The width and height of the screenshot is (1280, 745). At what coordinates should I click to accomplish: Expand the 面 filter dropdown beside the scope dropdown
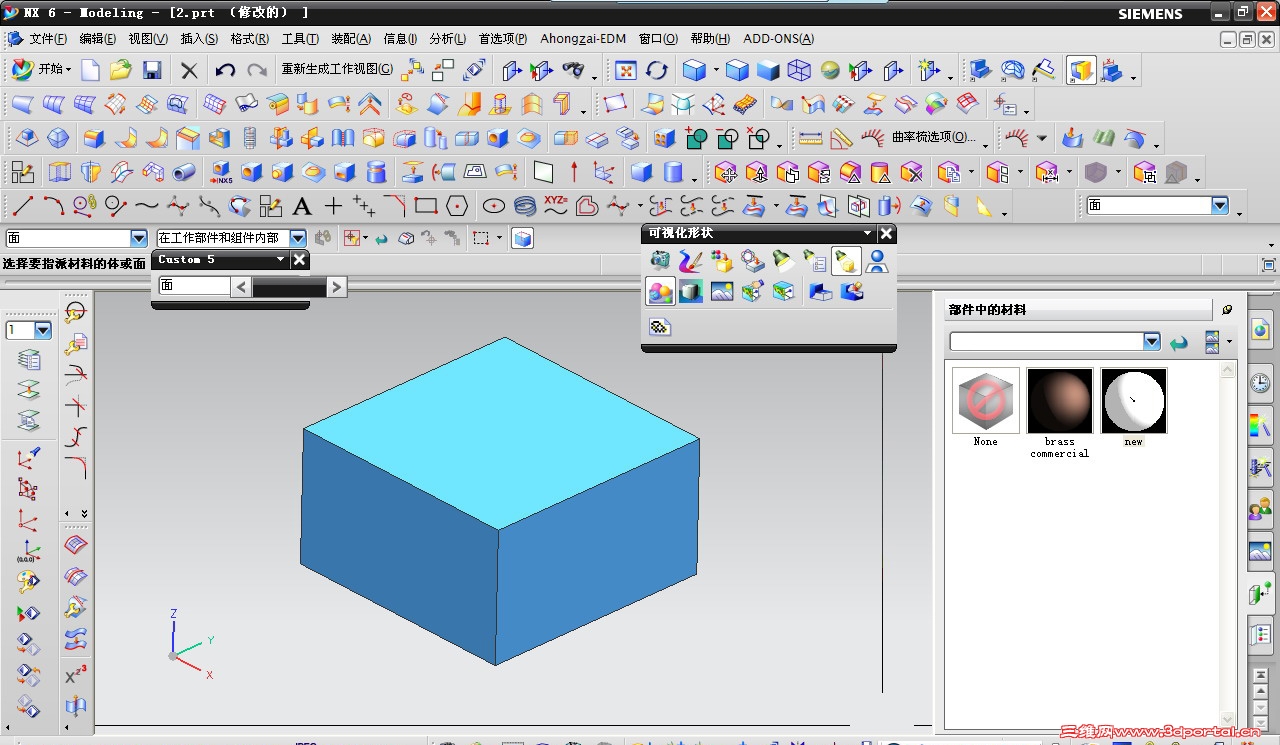pos(139,238)
